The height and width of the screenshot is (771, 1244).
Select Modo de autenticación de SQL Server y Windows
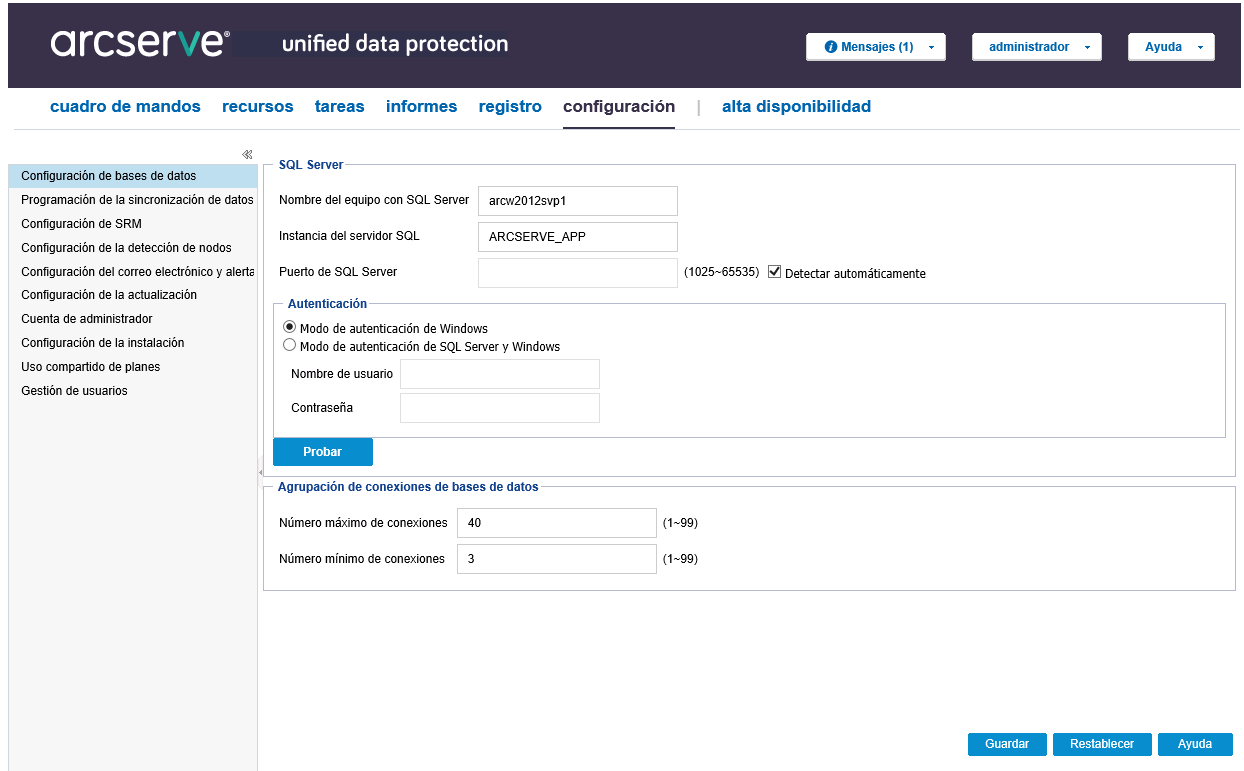pos(290,346)
